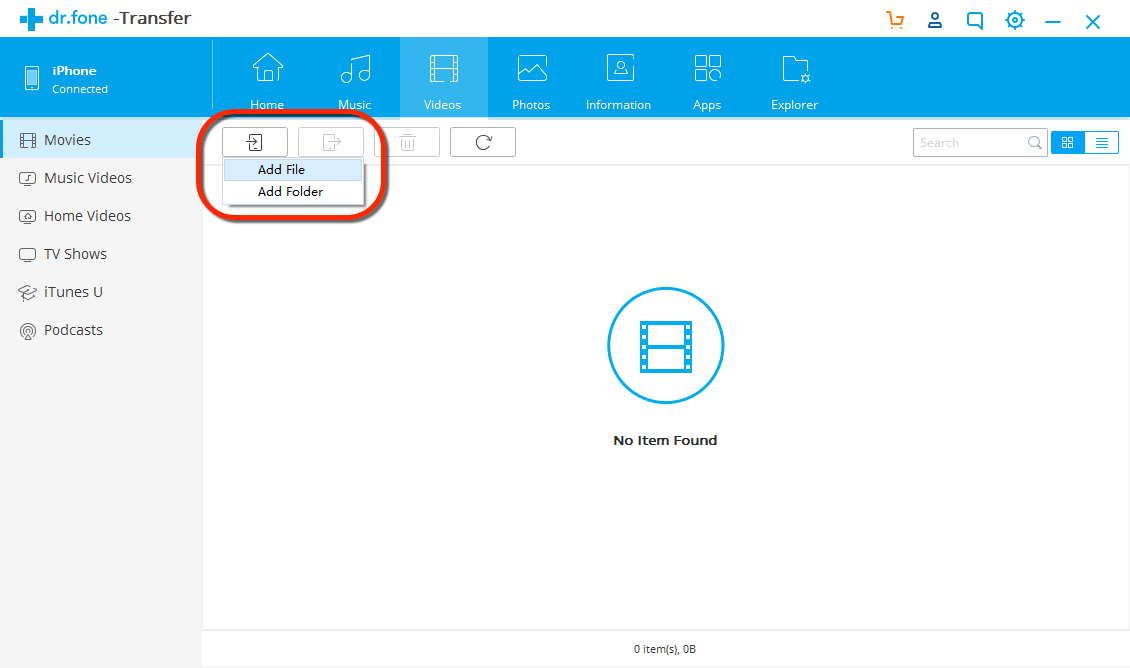This screenshot has height=668, width=1130.
Task: Click the Refresh button
Action: (483, 142)
